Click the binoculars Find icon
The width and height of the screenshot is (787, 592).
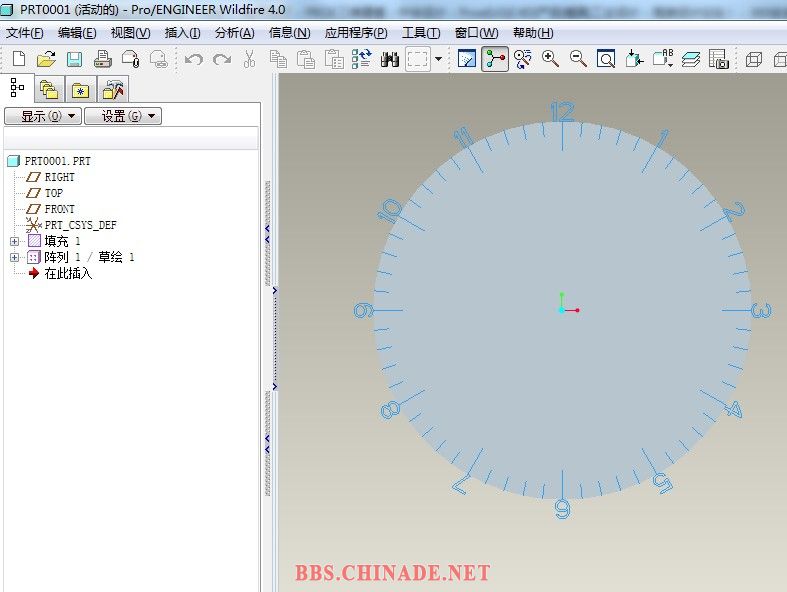pos(390,59)
